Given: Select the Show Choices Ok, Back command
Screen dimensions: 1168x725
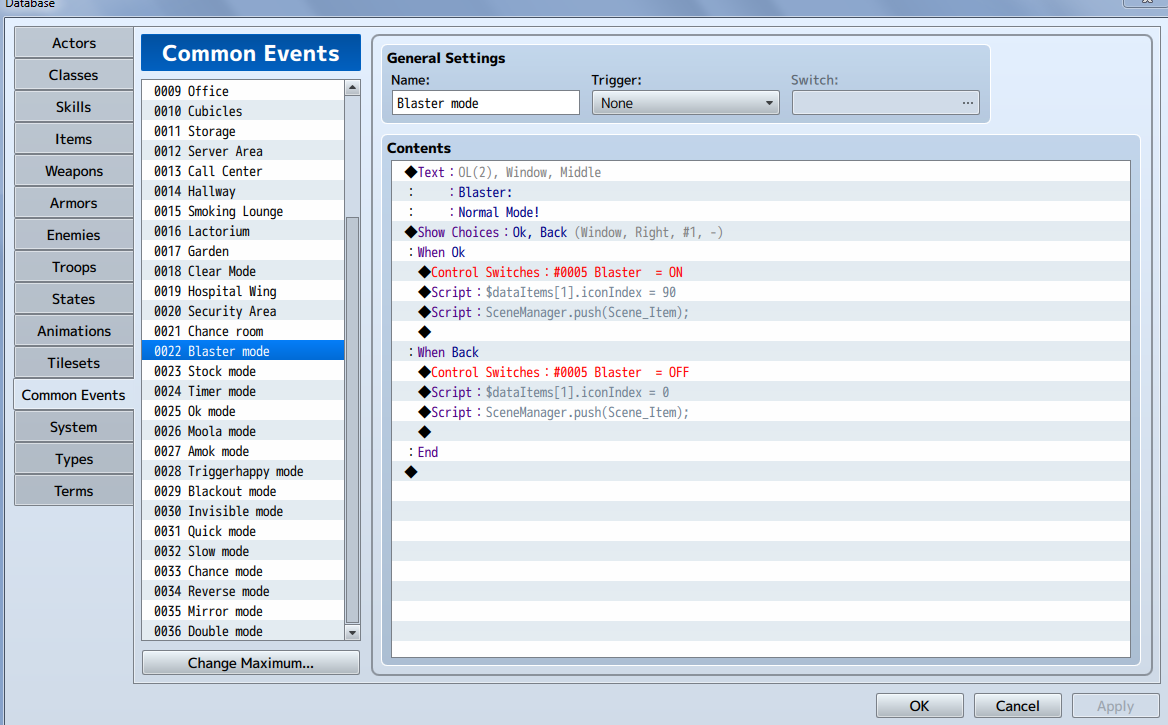Looking at the screenshot, I should click(x=761, y=232).
